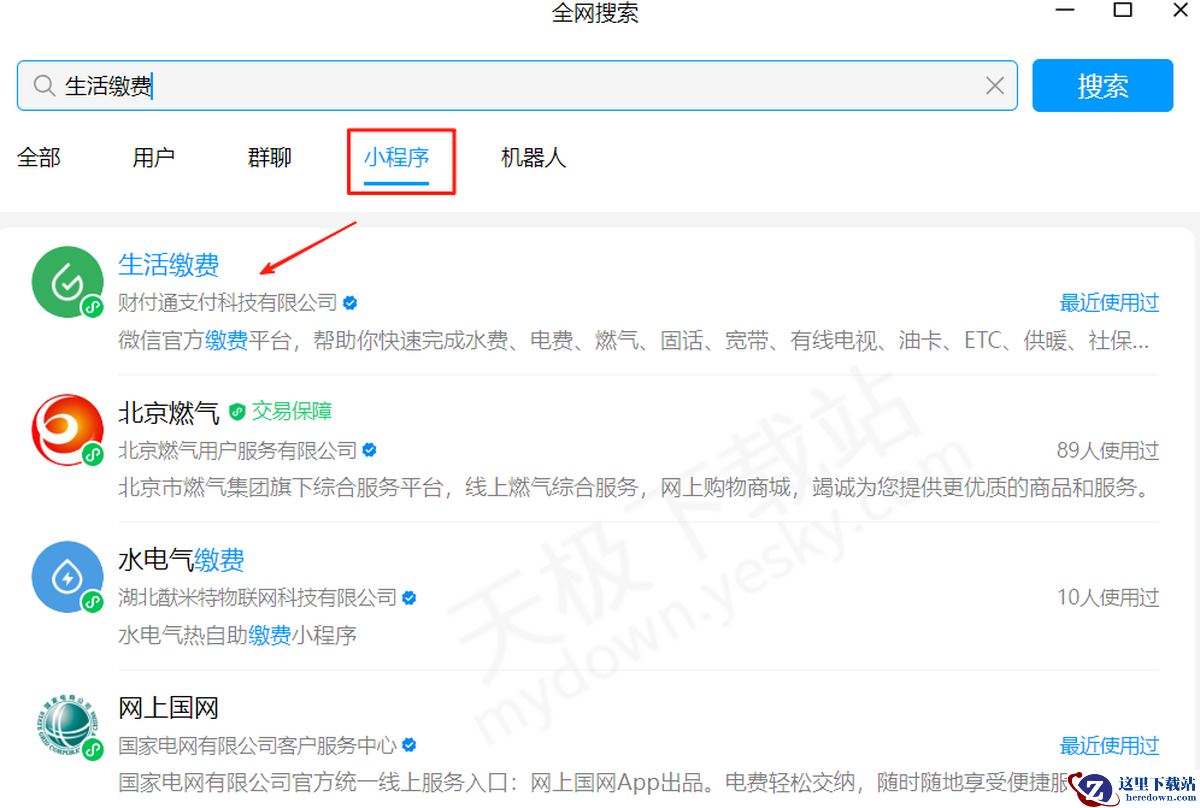Viewport: 1200px width, 808px height.
Task: Switch to the 机器人 tab
Action: tap(533, 158)
